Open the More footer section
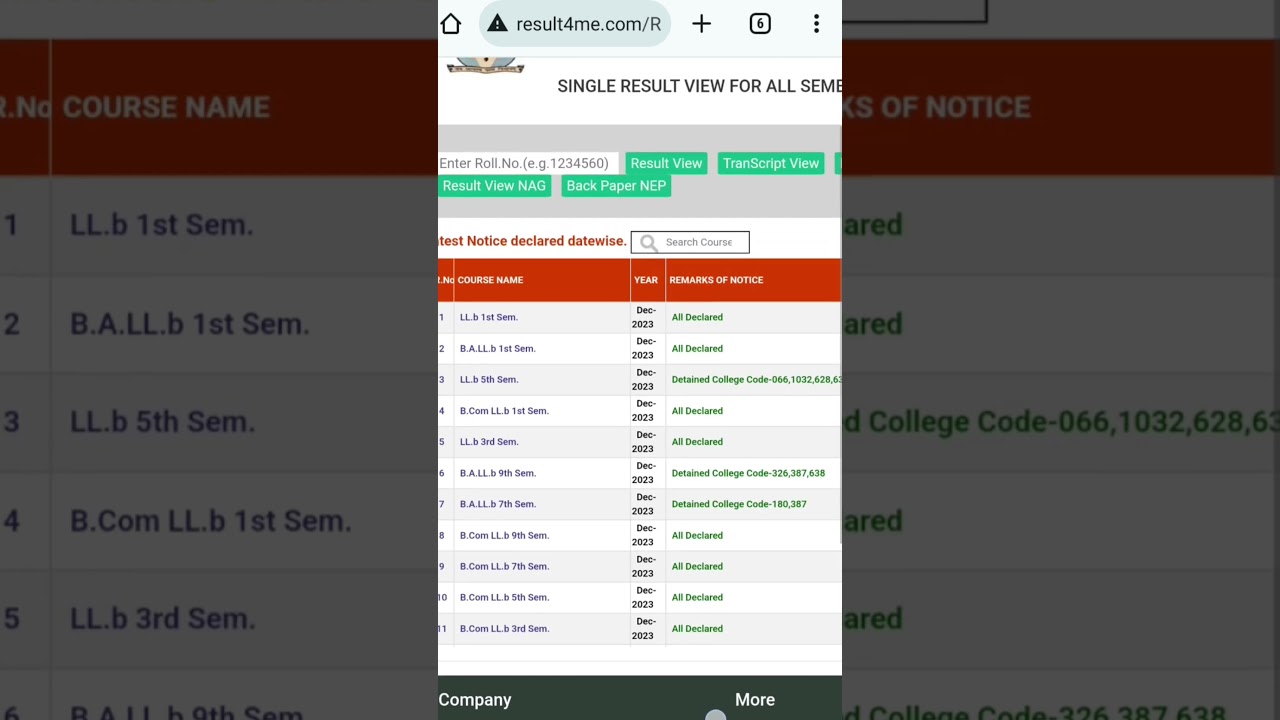 (x=755, y=700)
